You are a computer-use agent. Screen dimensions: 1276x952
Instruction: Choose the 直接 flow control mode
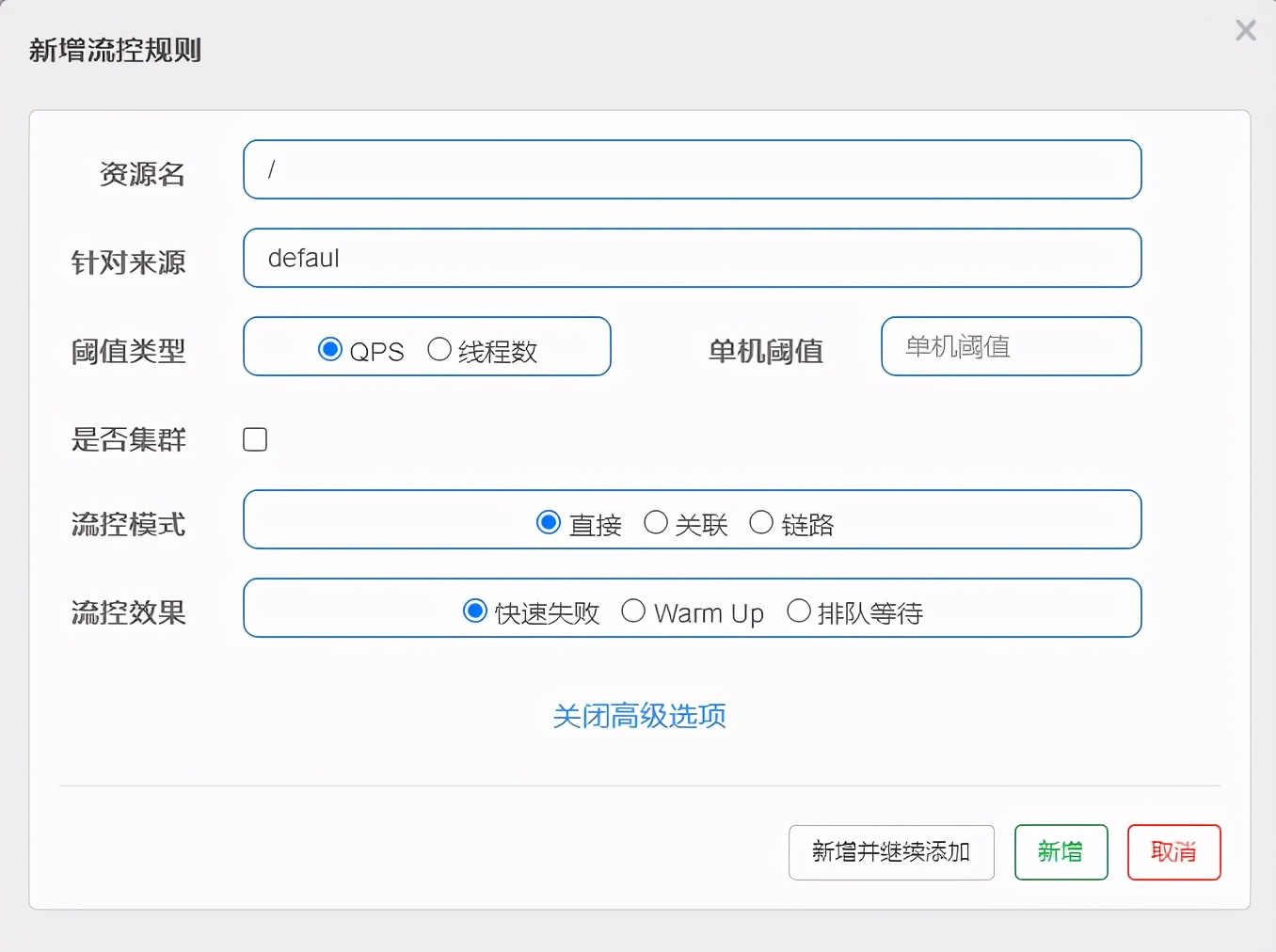(x=549, y=522)
